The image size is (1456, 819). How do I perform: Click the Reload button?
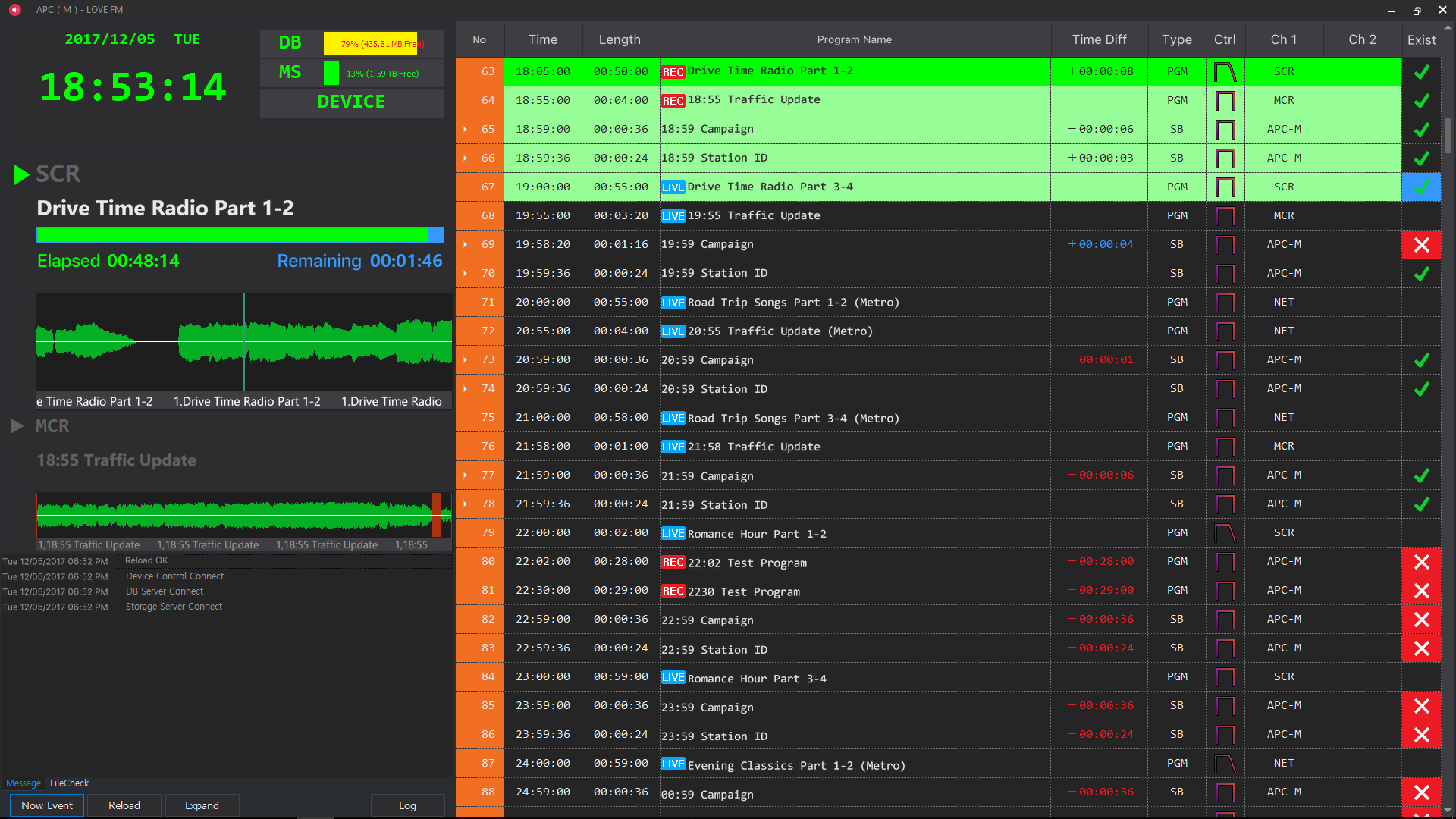124,805
